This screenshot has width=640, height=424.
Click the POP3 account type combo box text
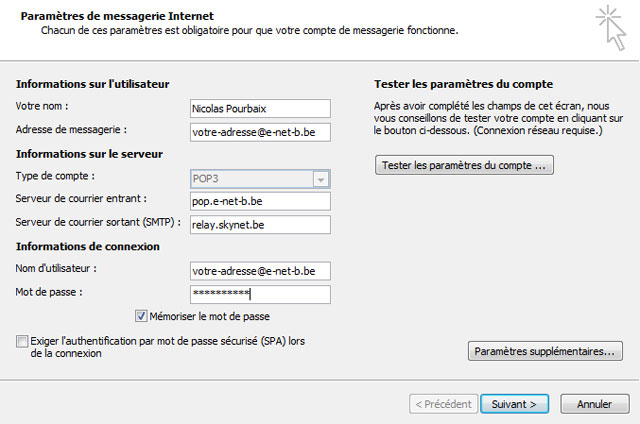(x=250, y=178)
